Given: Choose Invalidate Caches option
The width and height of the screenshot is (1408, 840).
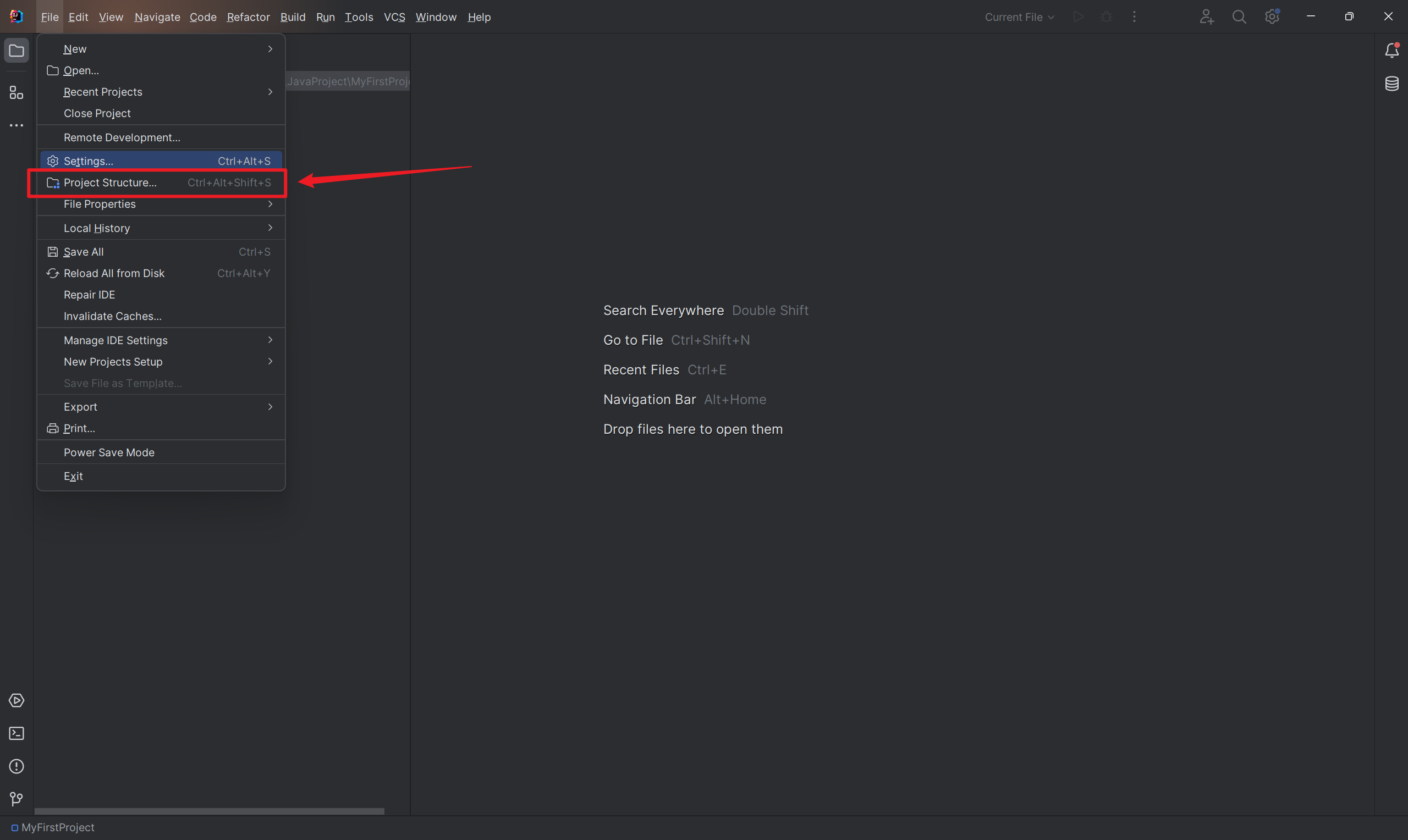Looking at the screenshot, I should click(x=113, y=317).
